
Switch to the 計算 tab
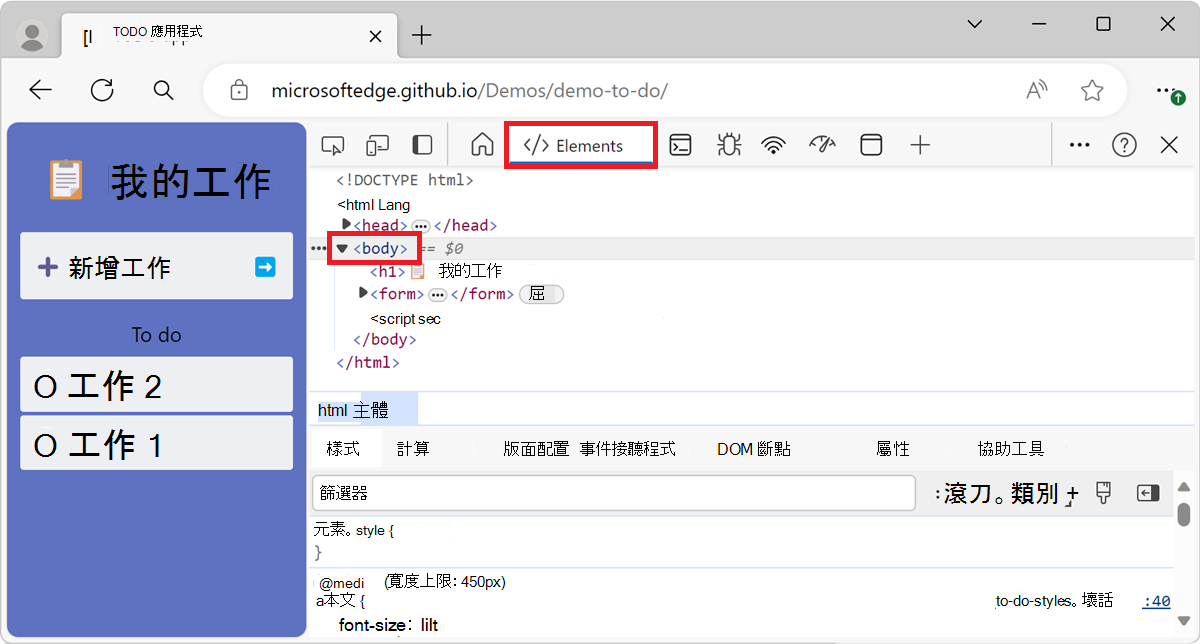click(x=413, y=448)
